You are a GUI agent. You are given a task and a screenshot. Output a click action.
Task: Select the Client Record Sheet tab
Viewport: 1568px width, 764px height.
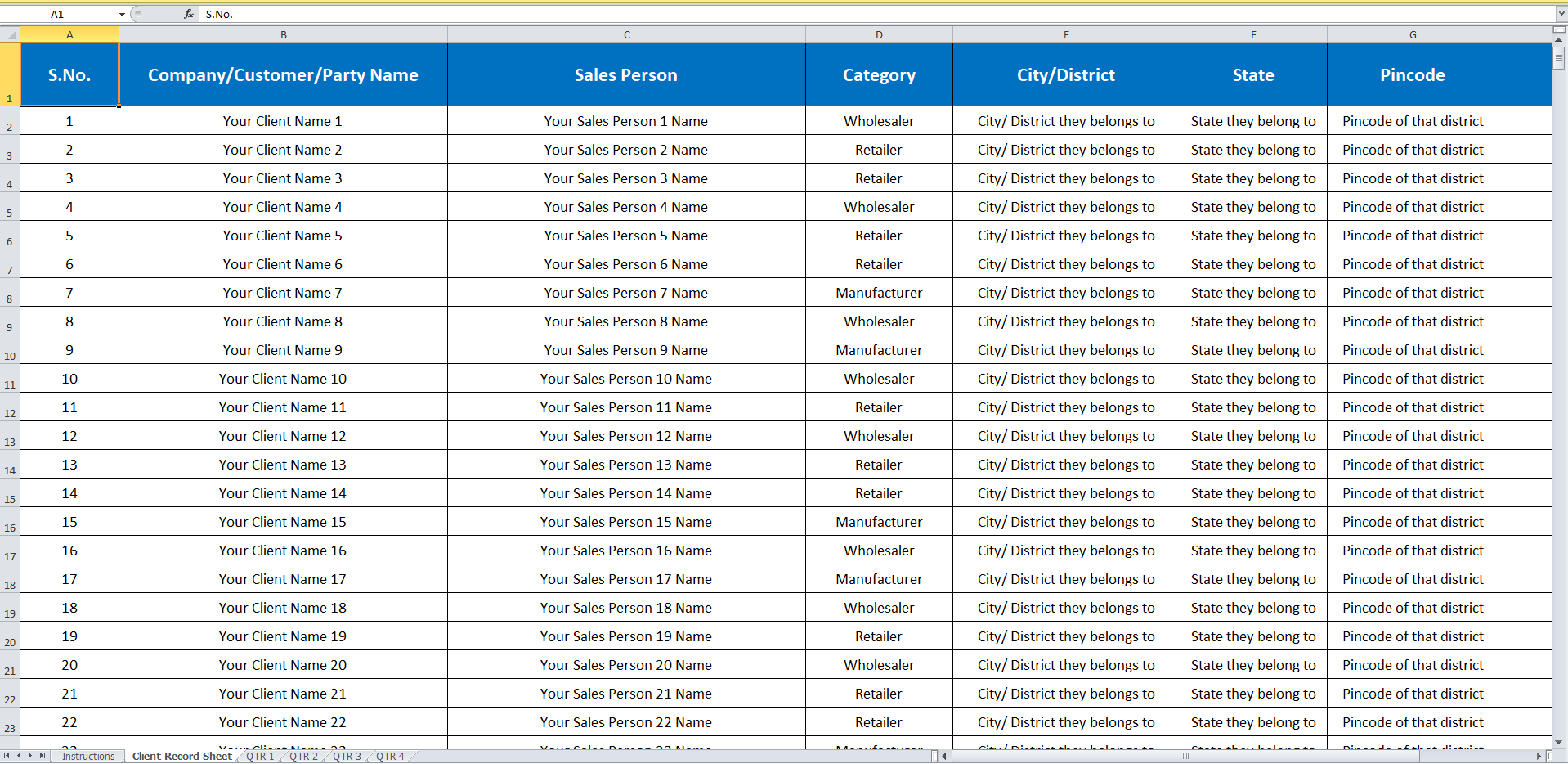(182, 756)
